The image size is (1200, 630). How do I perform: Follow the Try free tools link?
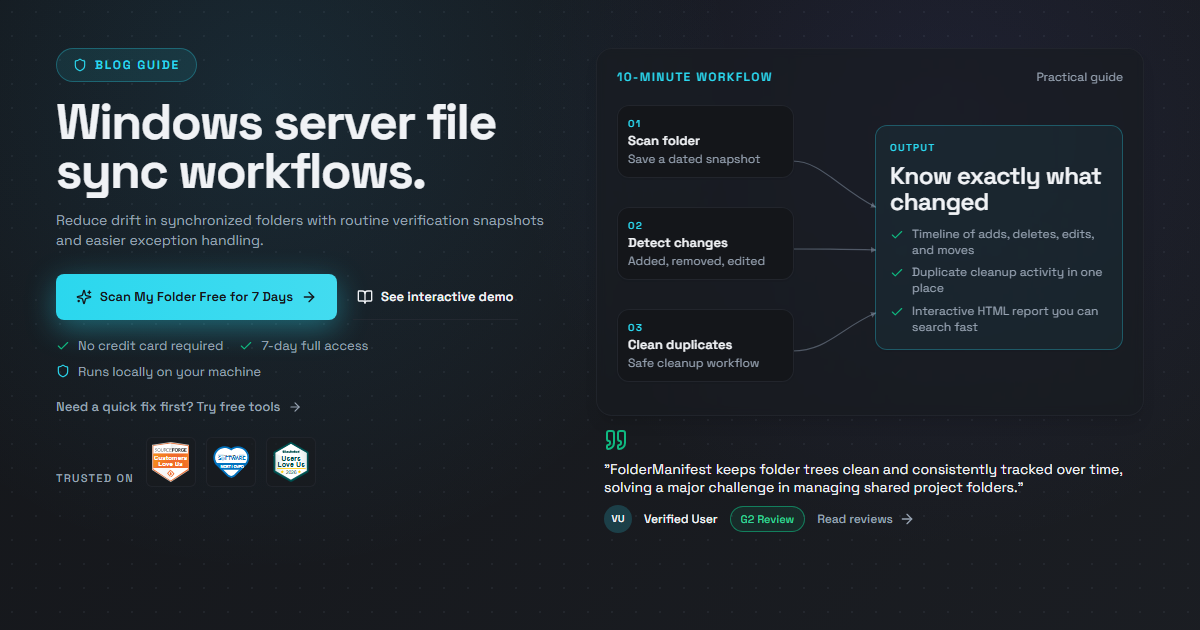click(x=179, y=407)
